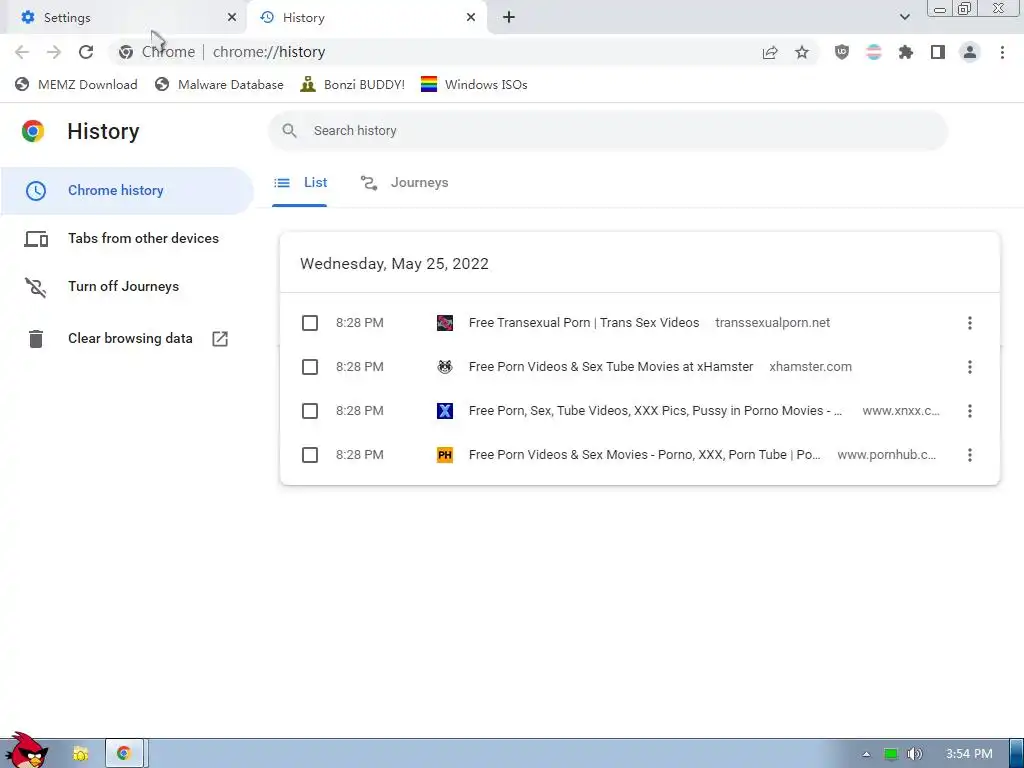Click the external-link icon beside Clear browsing data
Viewport: 1024px width, 768px height.
[x=220, y=339]
